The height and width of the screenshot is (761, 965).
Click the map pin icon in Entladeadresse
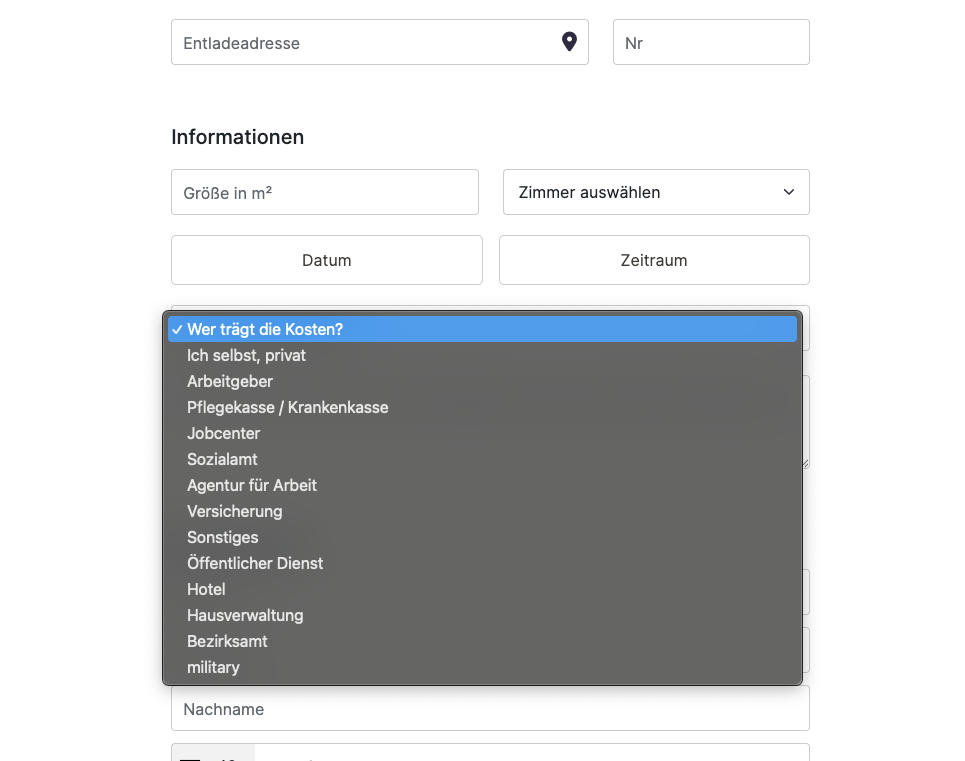pyautogui.click(x=569, y=42)
